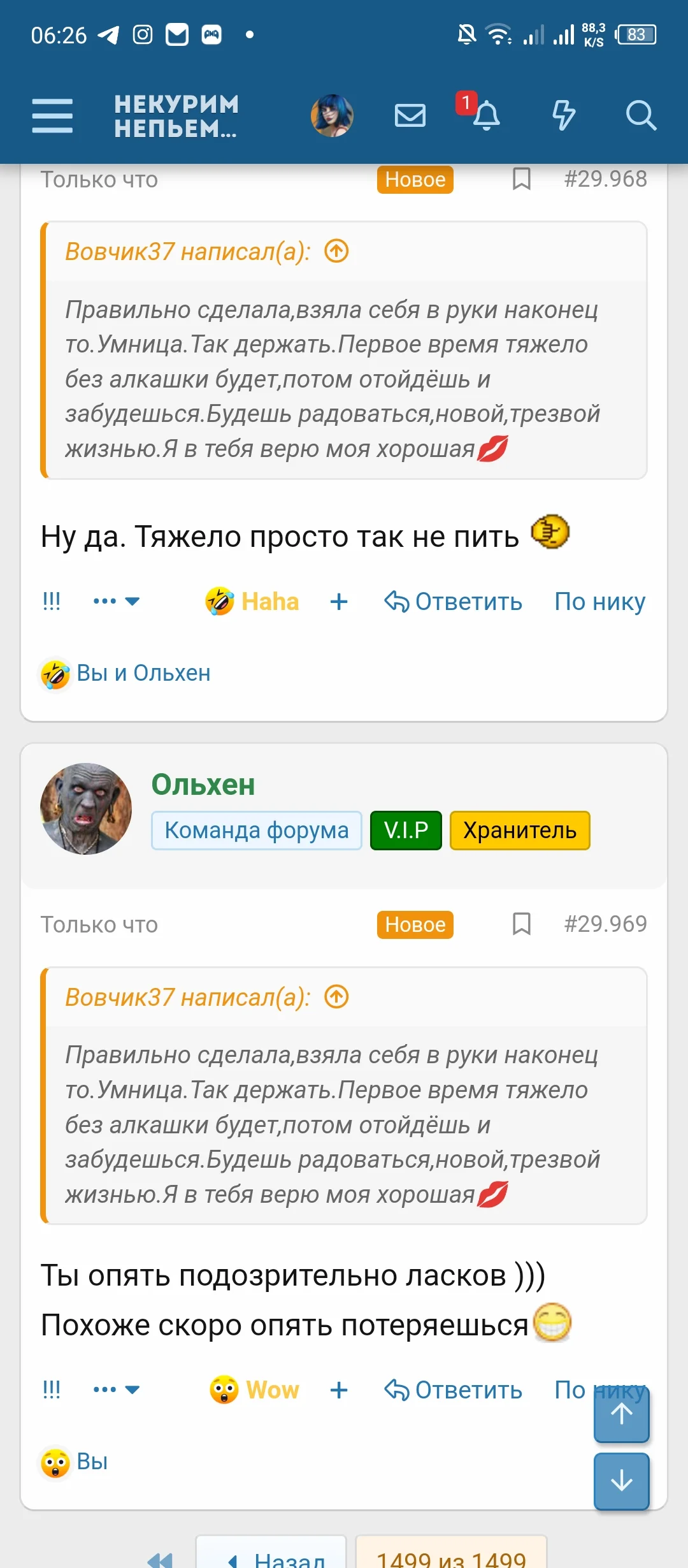This screenshot has width=688, height=1568.
Task: Toggle the Wow reaction on post #29.969
Action: pos(254,1390)
